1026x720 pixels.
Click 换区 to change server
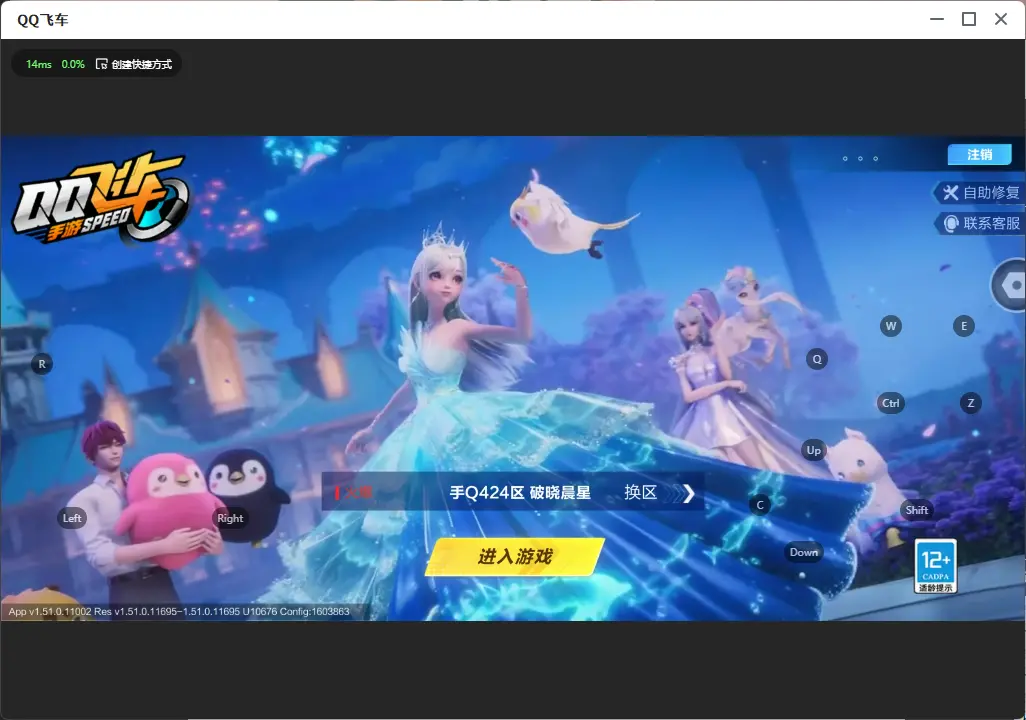(640, 492)
